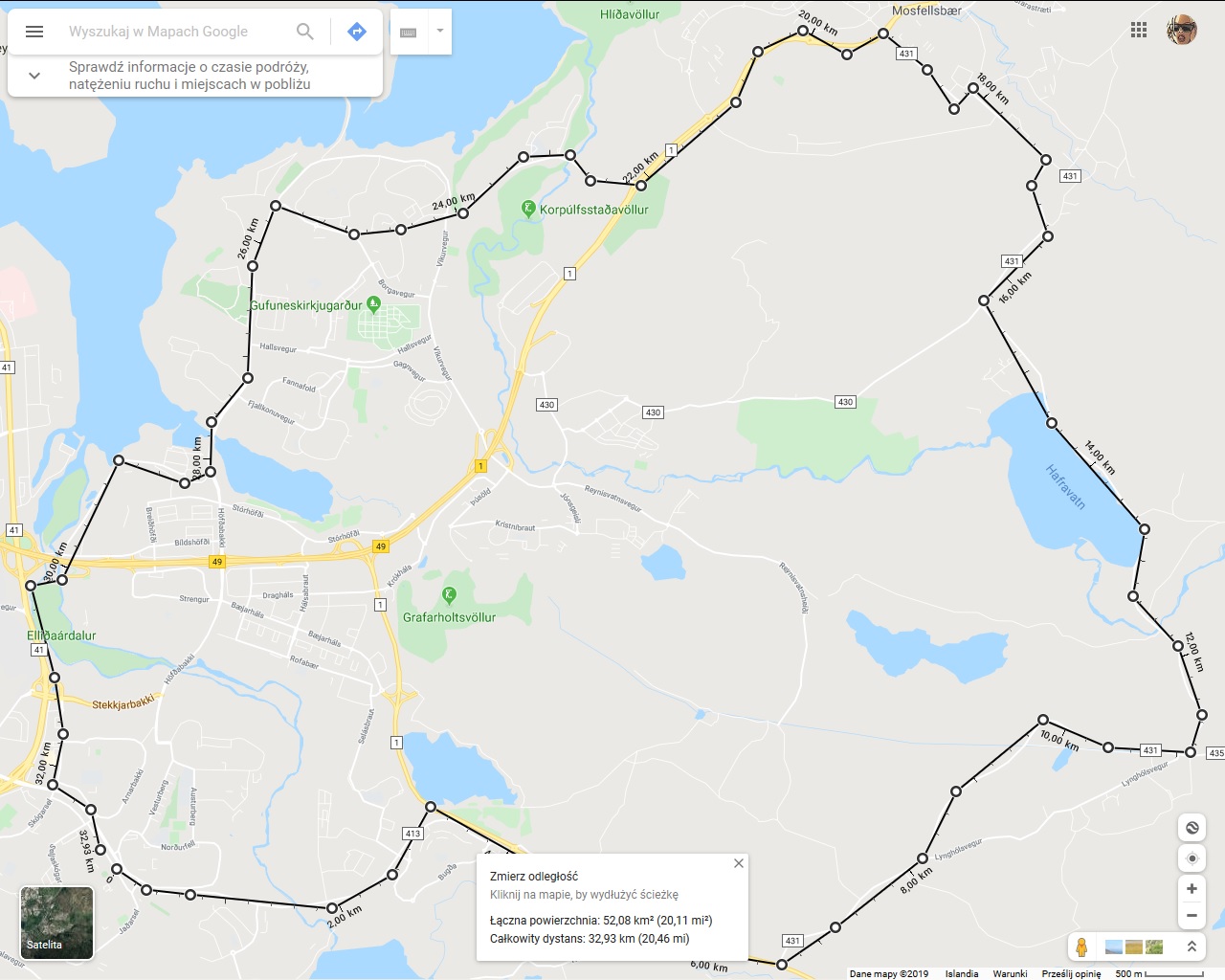Screen dimensions: 1225x980
Task: Switch to Satelita map view
Action: 57,923
